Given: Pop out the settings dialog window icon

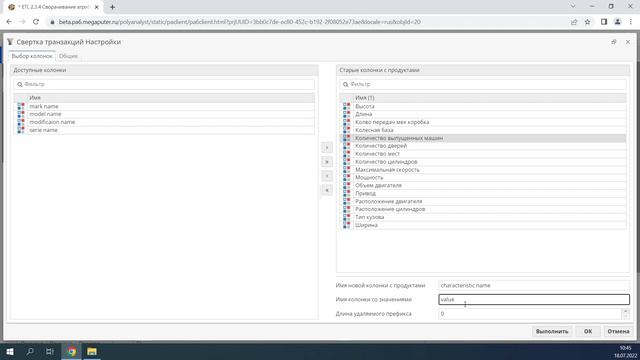Looking at the screenshot, I should click(613, 42).
